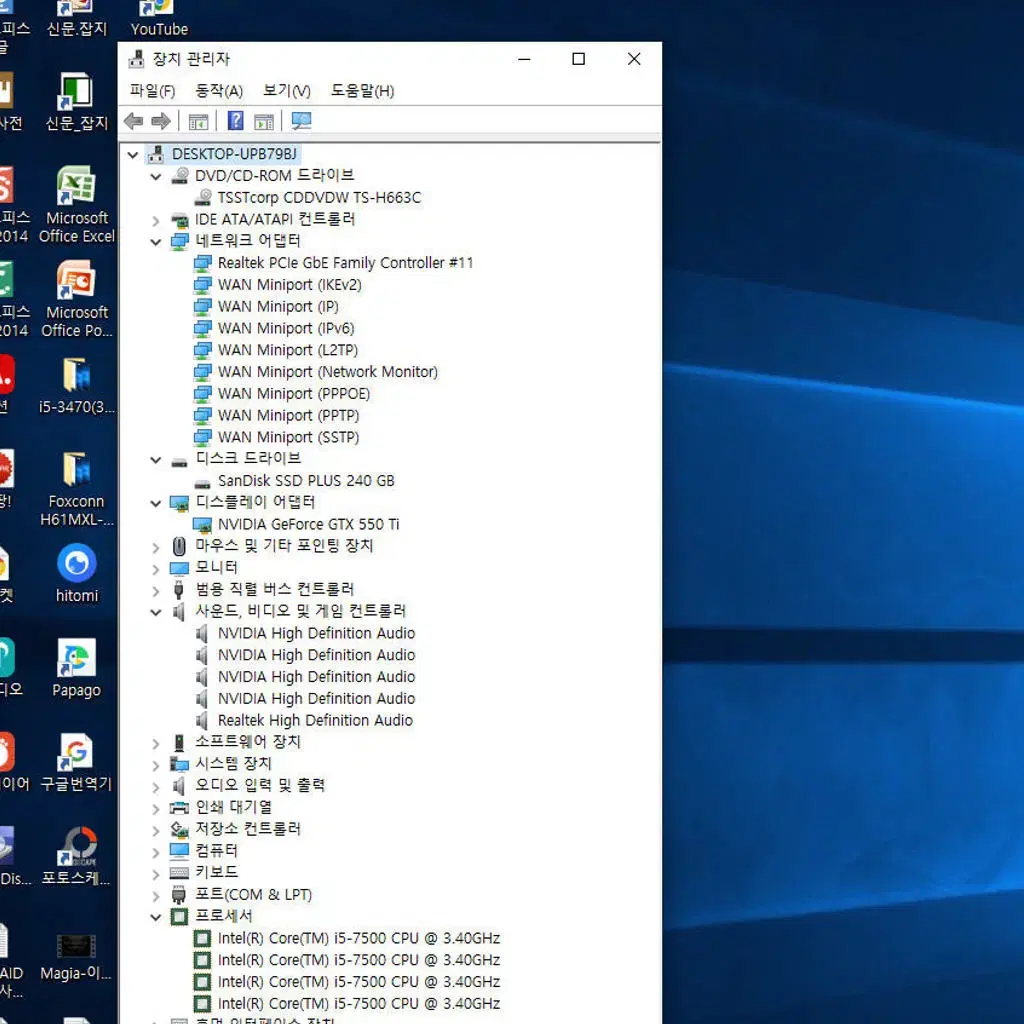The width and height of the screenshot is (1024, 1024).
Task: Click the USB icon for 범용 직렬 버스 컨트롤러
Action: click(179, 590)
